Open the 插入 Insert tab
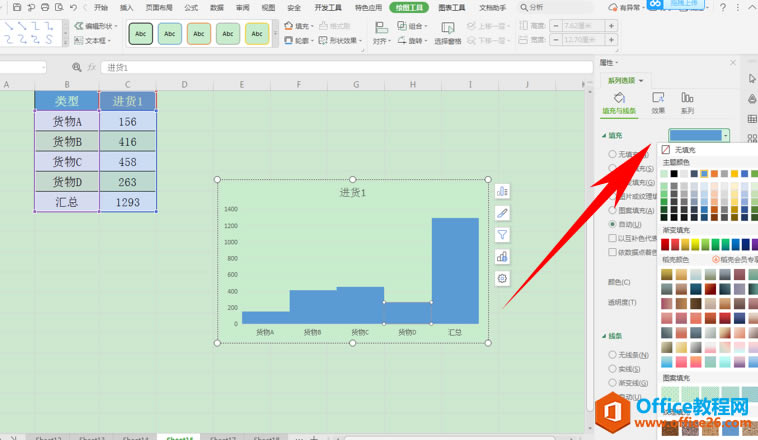 [x=126, y=8]
